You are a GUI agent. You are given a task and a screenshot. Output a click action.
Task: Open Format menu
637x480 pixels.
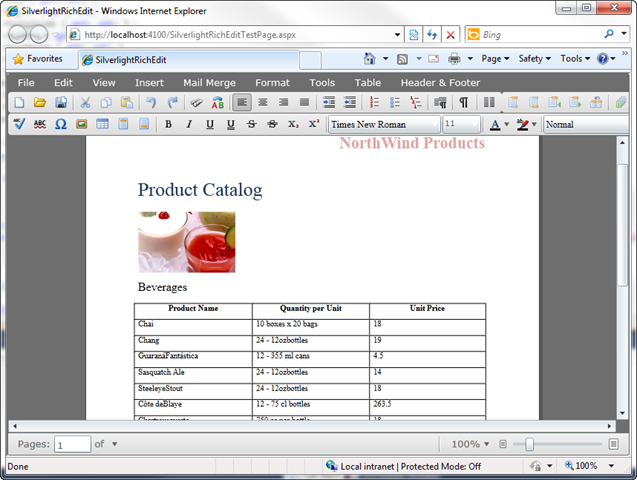click(273, 83)
